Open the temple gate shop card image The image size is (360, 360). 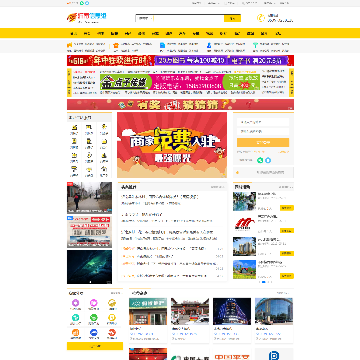190,311
